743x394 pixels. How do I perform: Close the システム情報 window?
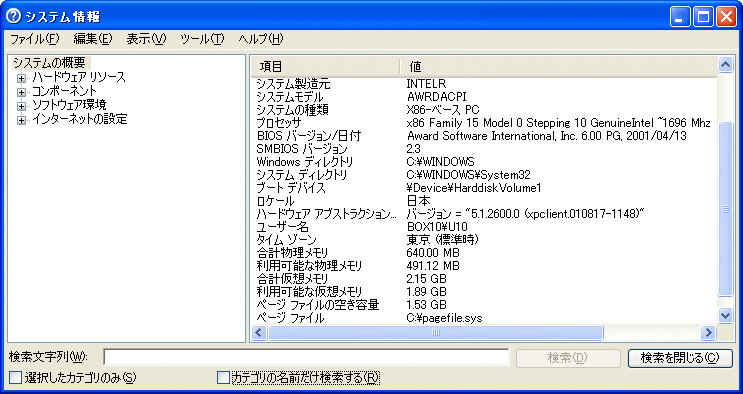click(x=726, y=17)
